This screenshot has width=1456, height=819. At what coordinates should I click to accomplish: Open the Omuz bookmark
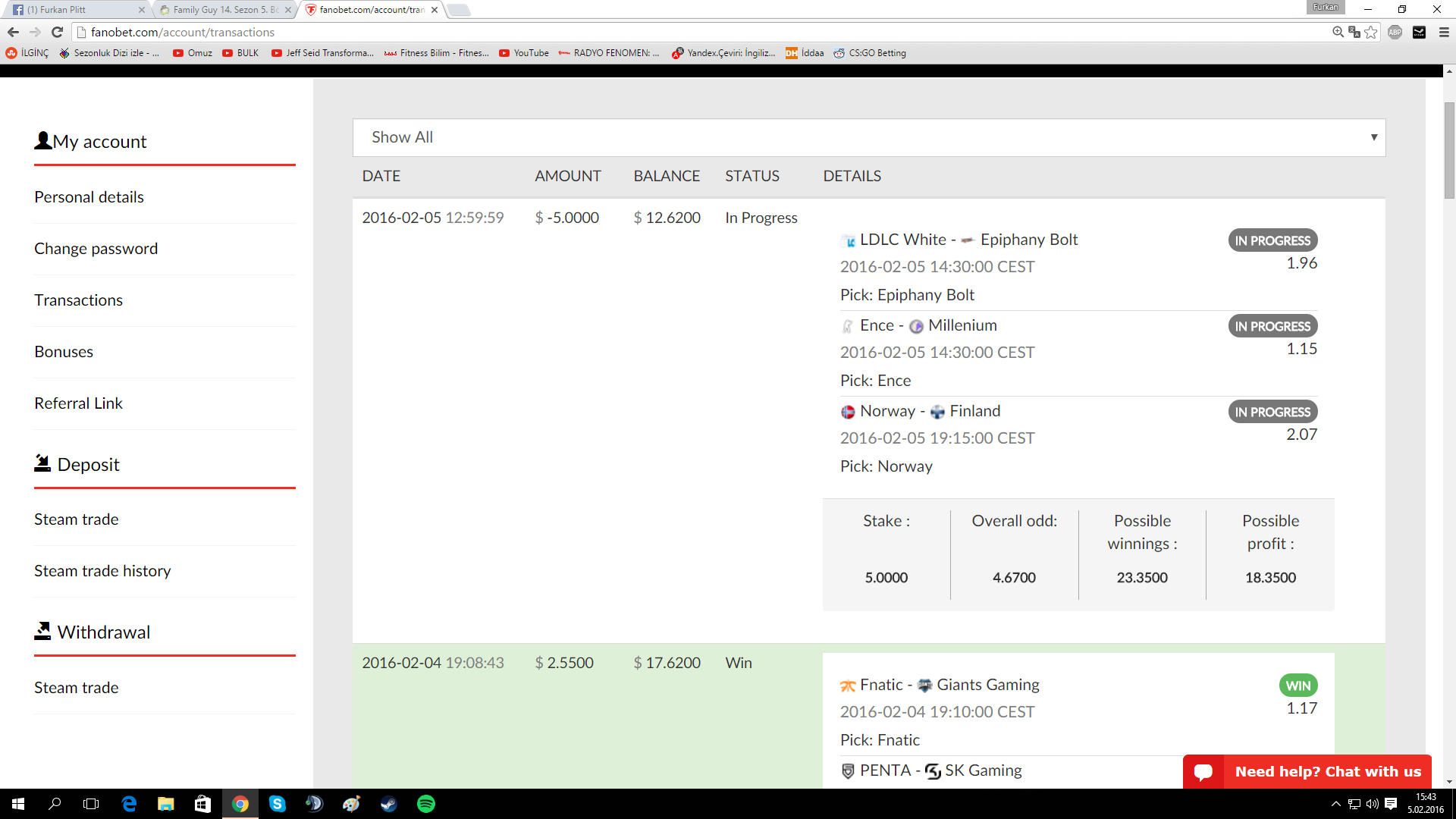193,53
